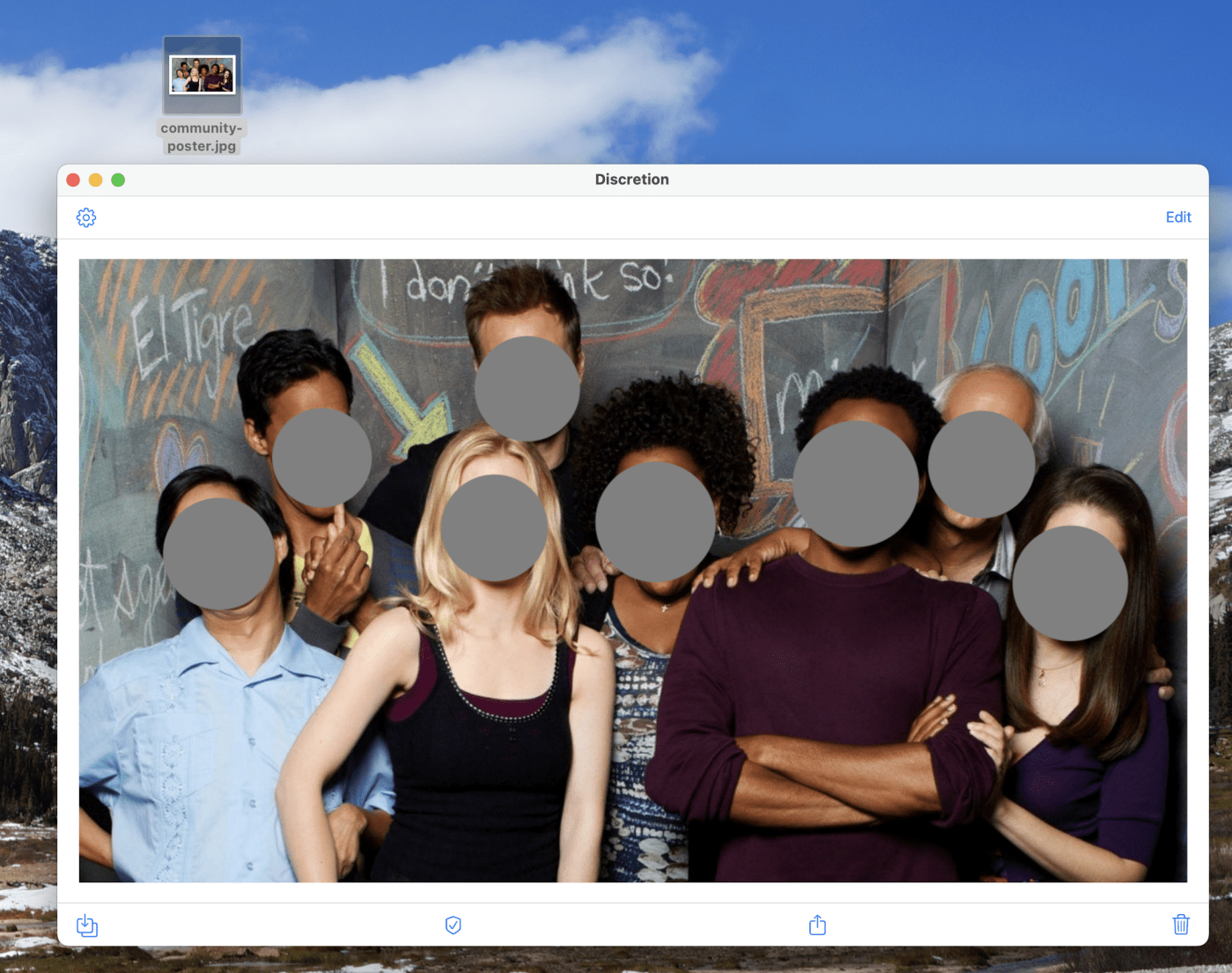Click the community-poster.jpg filename label

pos(202,136)
